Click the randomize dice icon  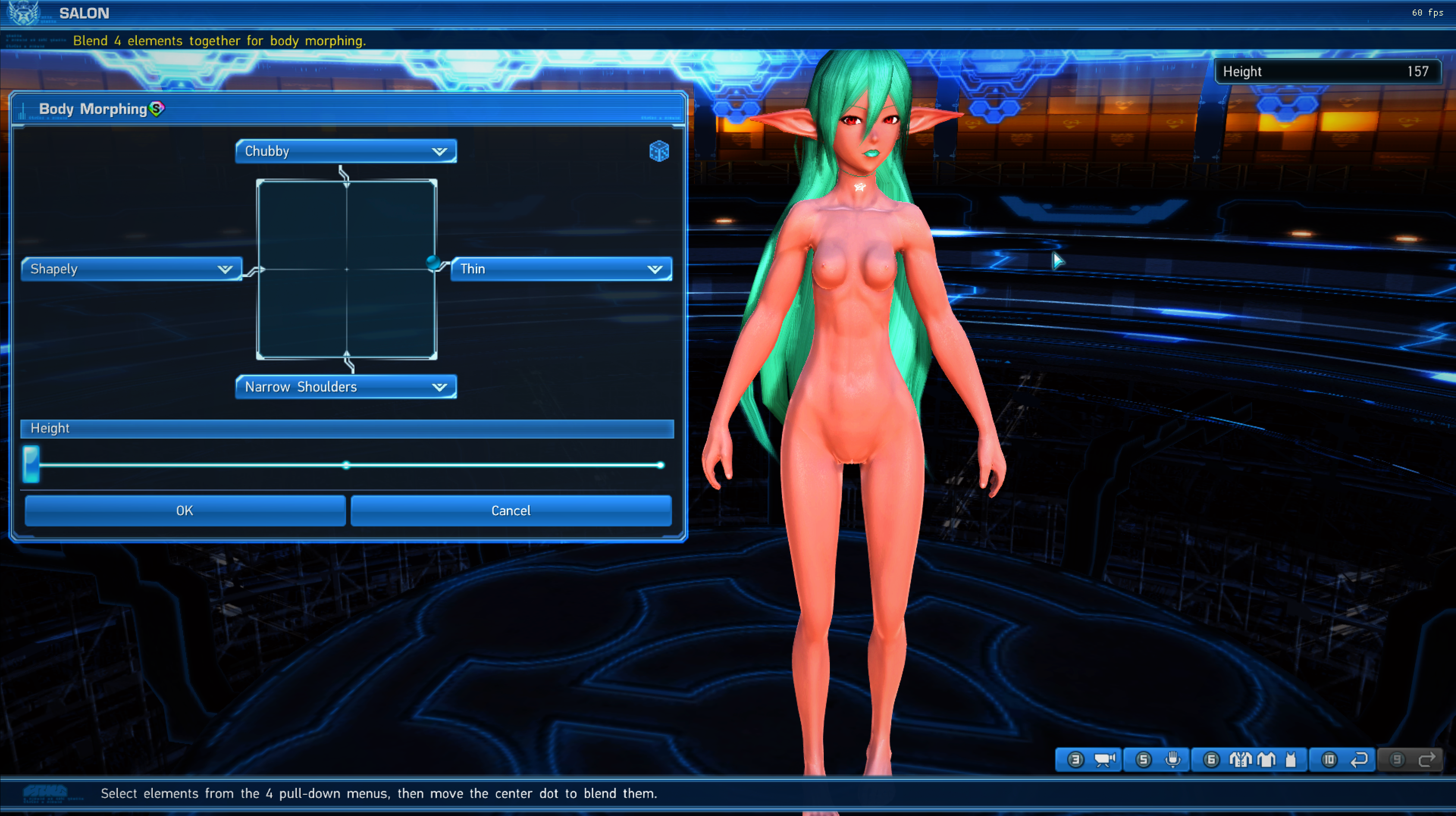(x=658, y=152)
